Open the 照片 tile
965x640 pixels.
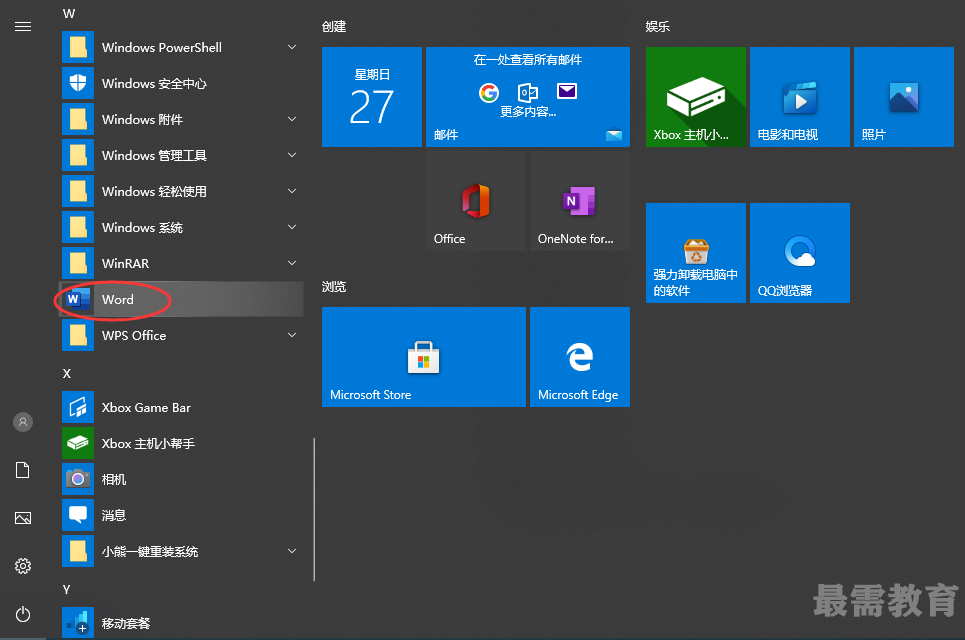tap(904, 97)
